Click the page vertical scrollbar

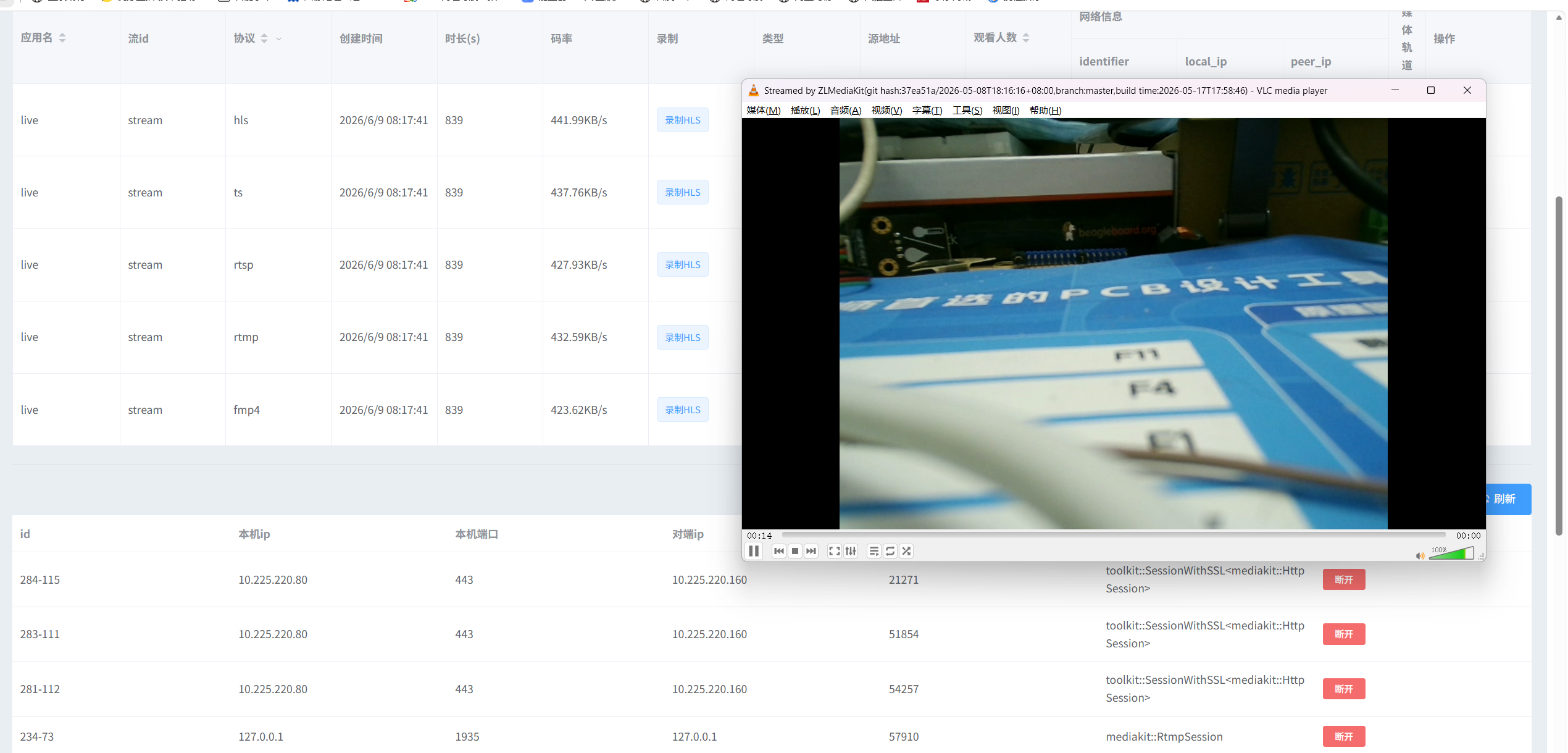pyautogui.click(x=1559, y=366)
